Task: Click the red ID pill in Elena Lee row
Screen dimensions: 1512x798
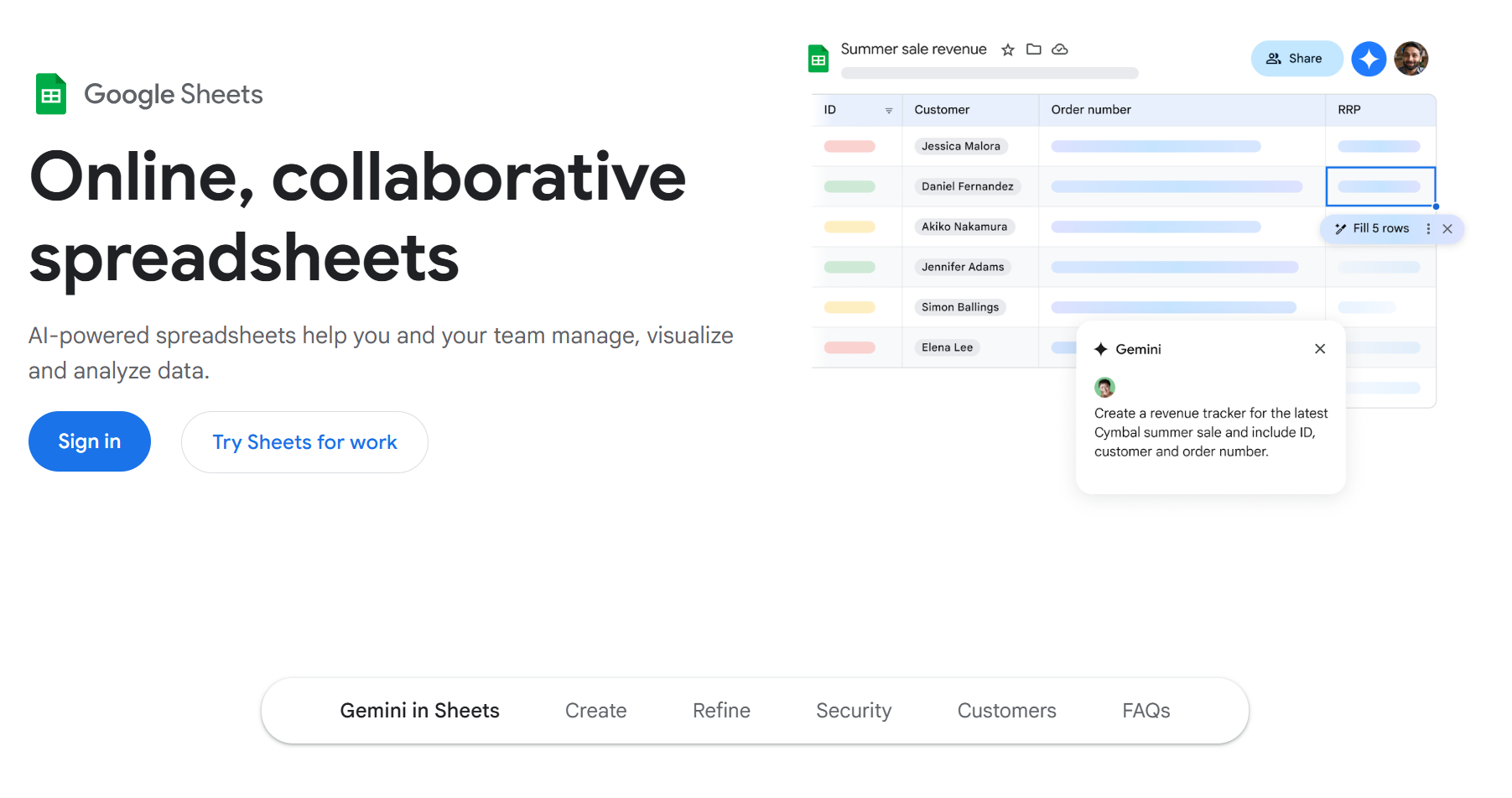Action: click(850, 347)
